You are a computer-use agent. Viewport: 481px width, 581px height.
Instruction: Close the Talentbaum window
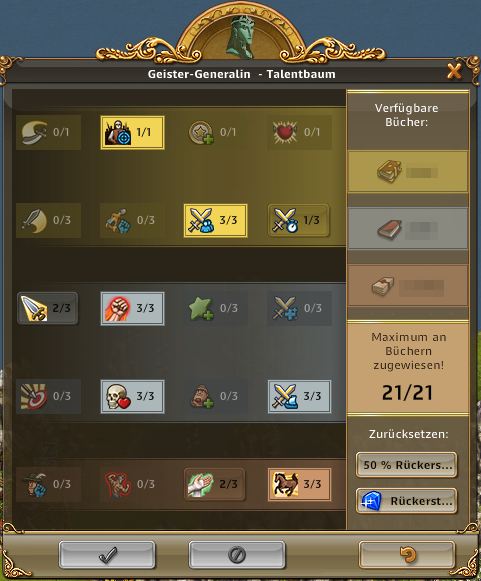click(x=454, y=71)
